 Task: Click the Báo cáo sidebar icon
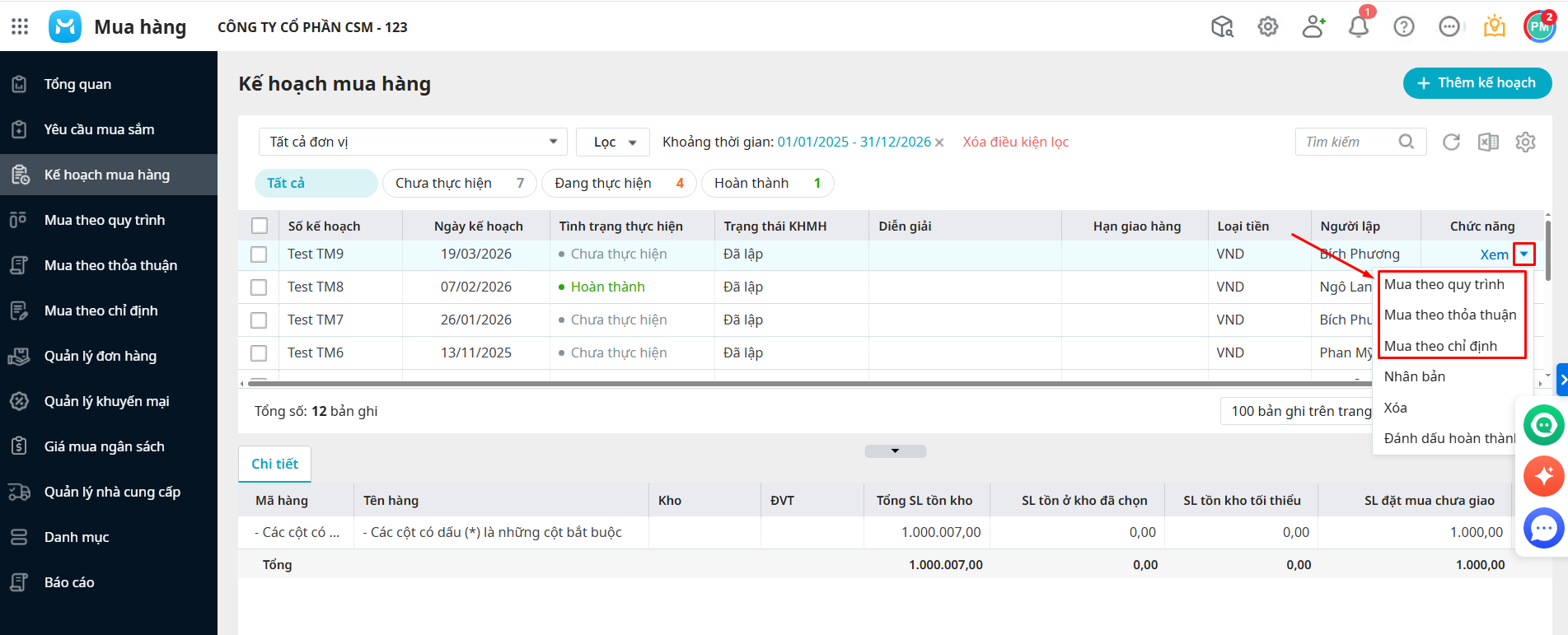tap(19, 582)
